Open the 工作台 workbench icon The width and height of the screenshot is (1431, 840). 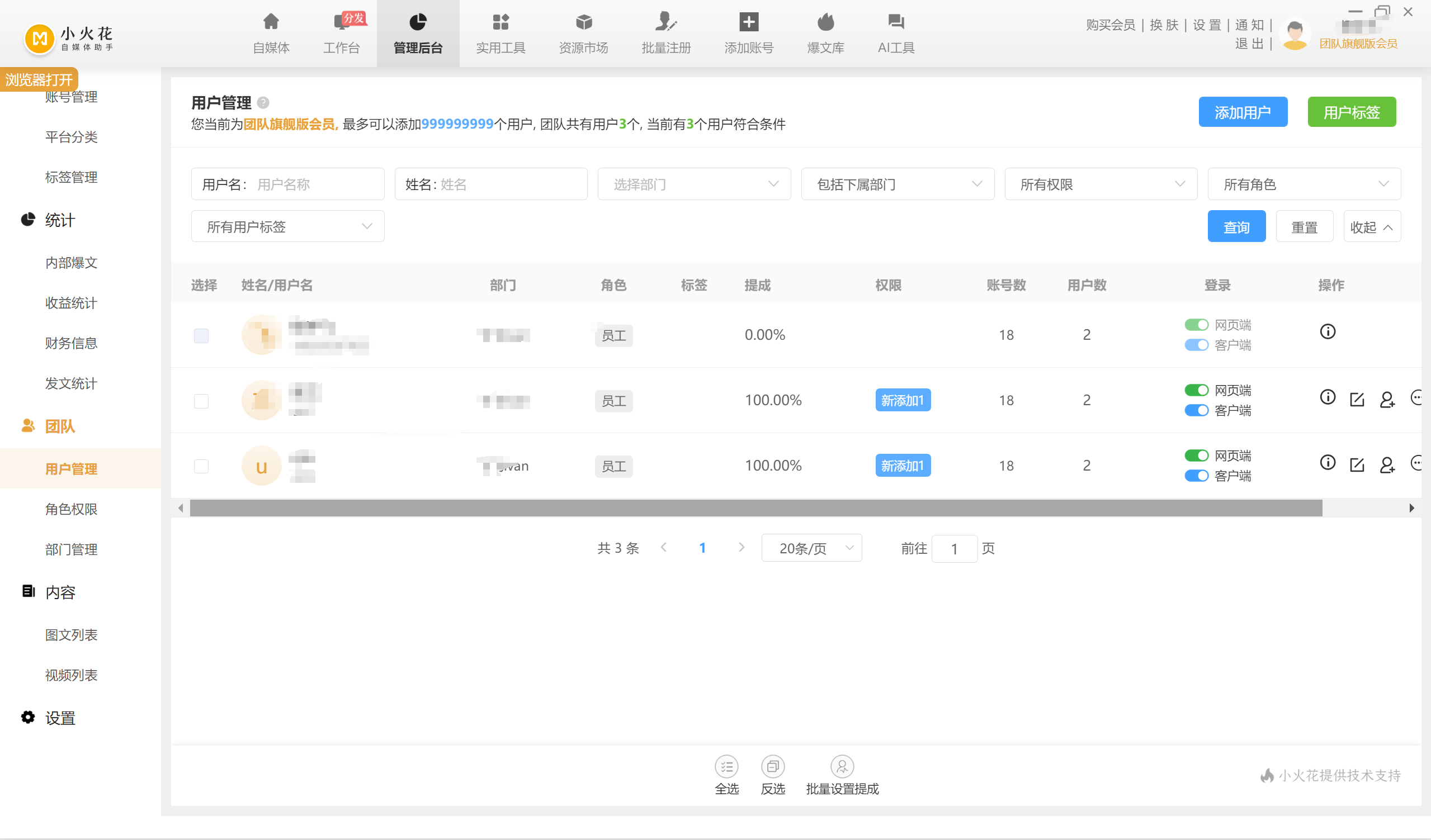point(341,22)
